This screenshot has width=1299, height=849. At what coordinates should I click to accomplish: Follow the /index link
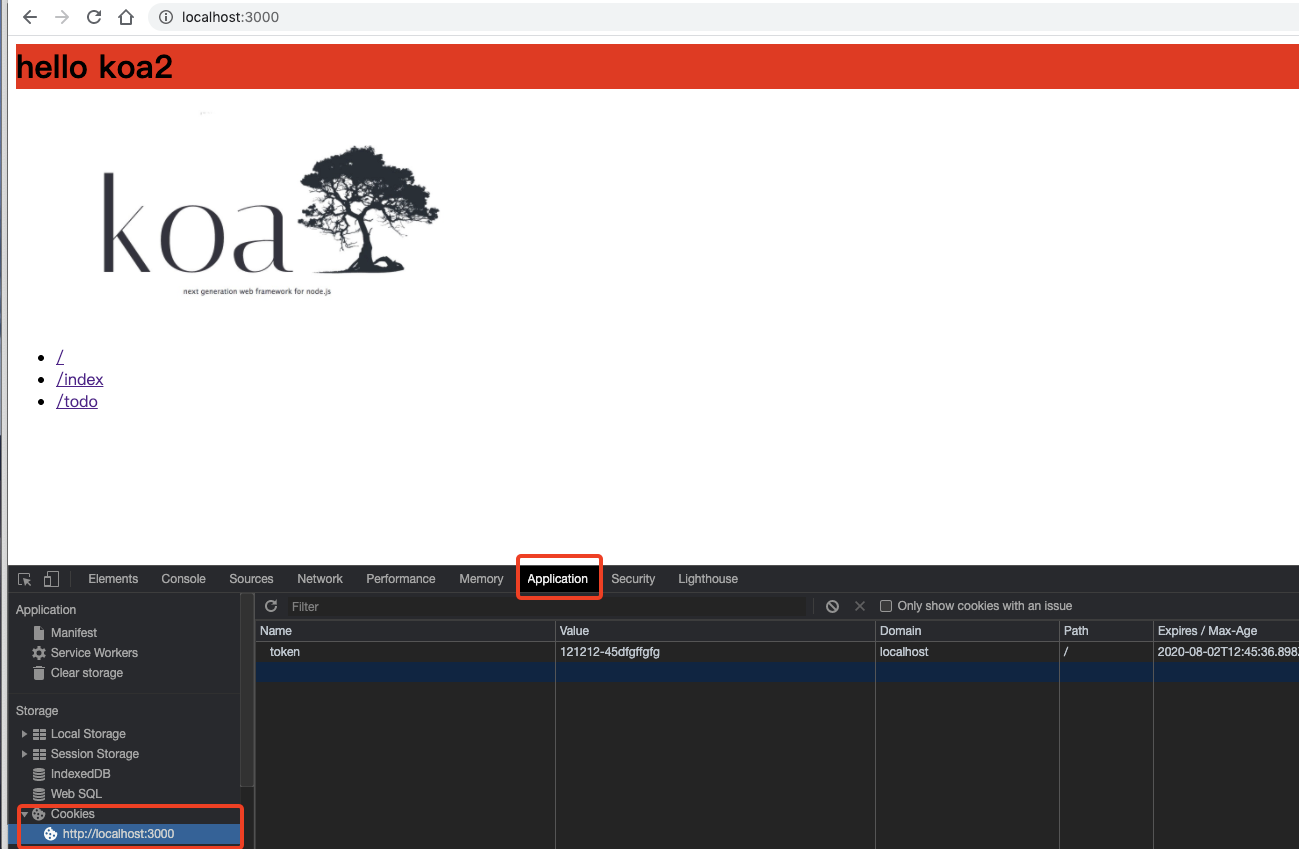(x=80, y=379)
